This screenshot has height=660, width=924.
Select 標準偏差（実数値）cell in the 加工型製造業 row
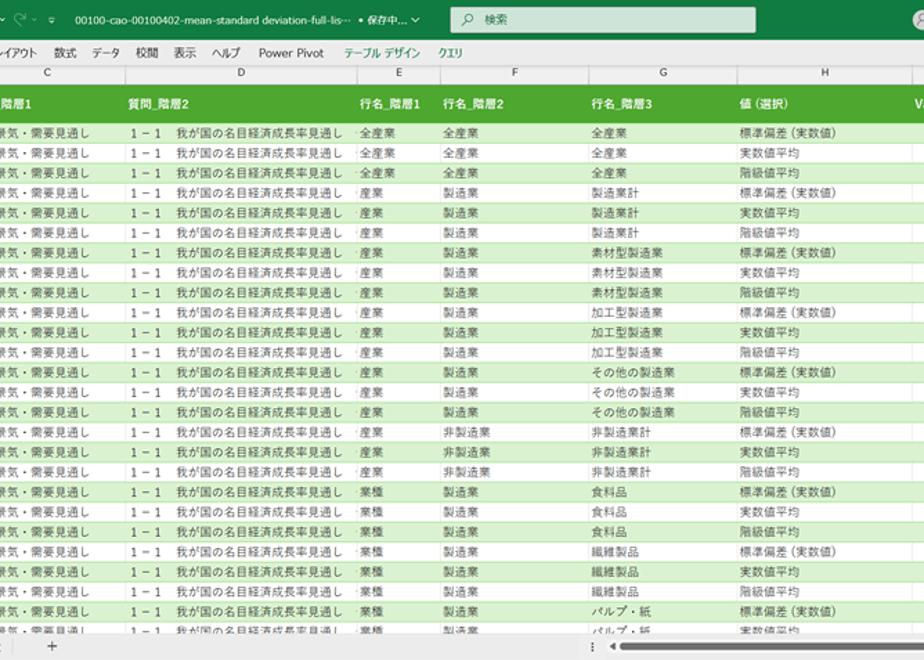(x=824, y=313)
